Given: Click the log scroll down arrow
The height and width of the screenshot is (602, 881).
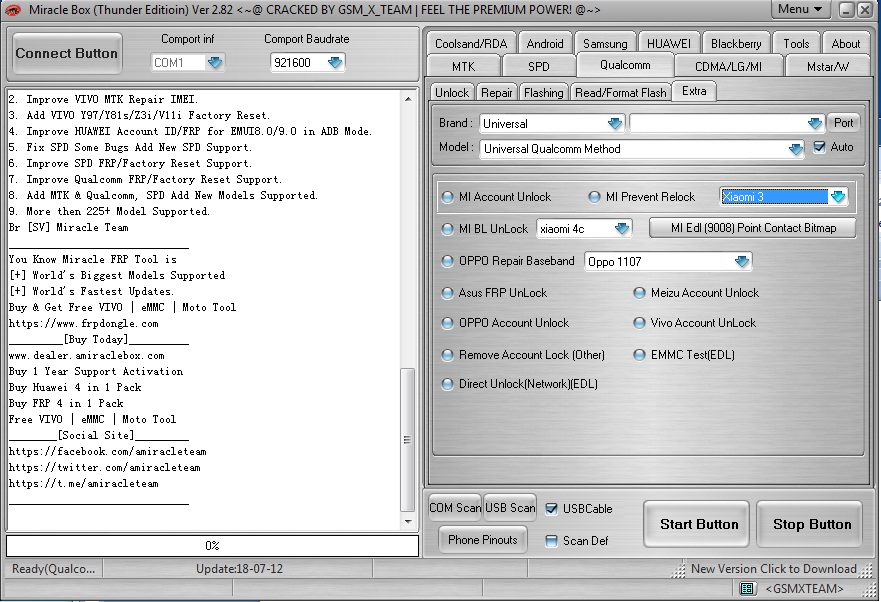Looking at the screenshot, I should (x=408, y=522).
